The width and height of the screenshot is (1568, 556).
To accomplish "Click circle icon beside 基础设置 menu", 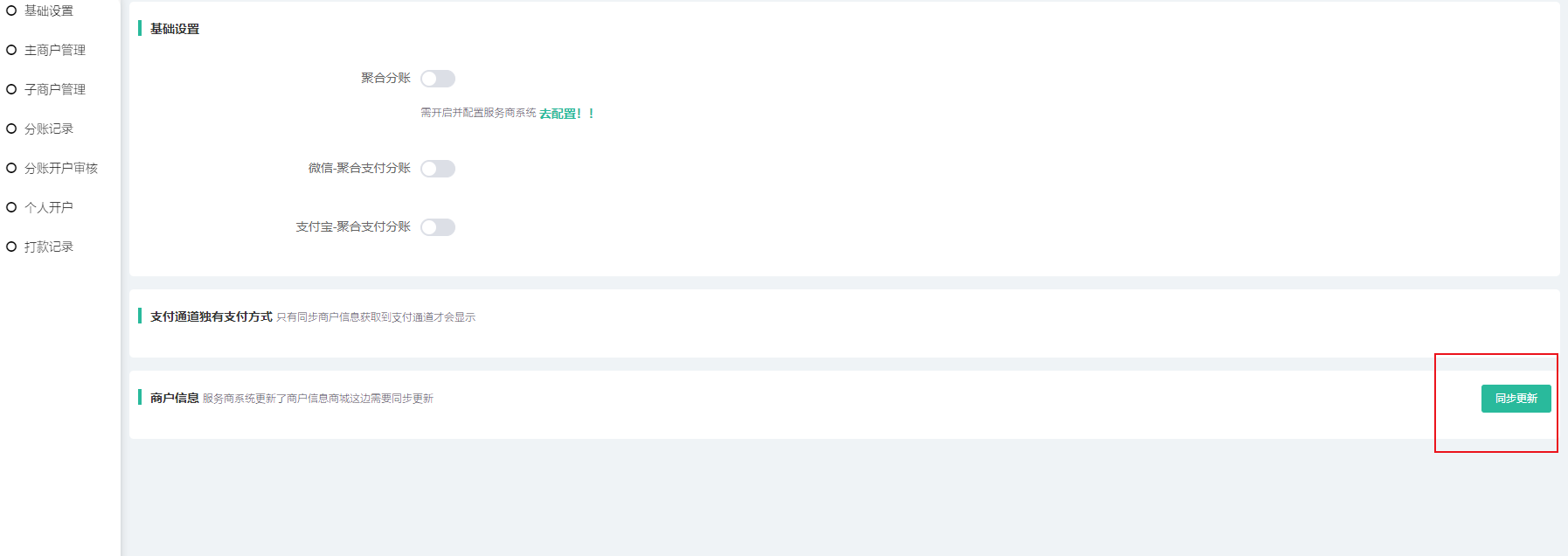I will [x=11, y=10].
